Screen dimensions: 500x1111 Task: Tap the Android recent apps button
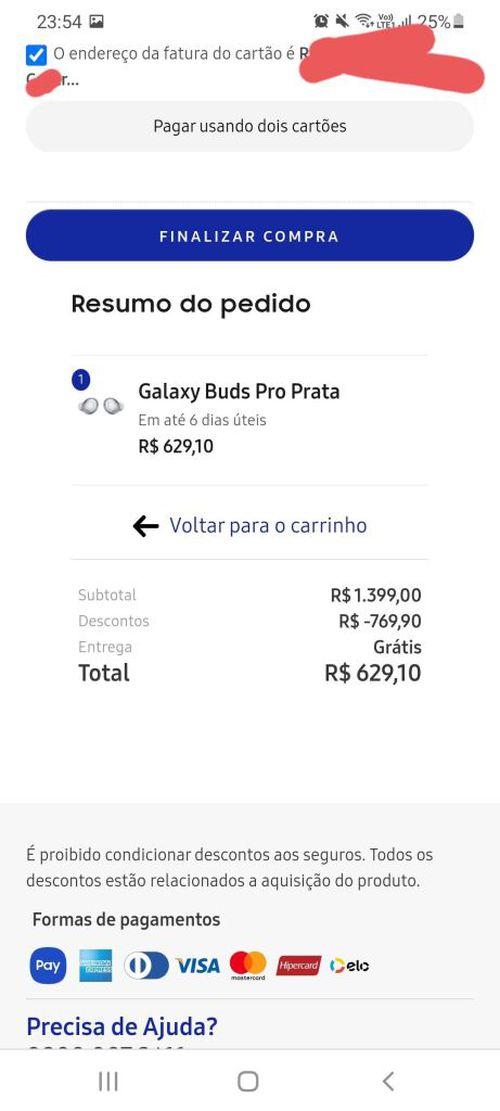tap(108, 1081)
